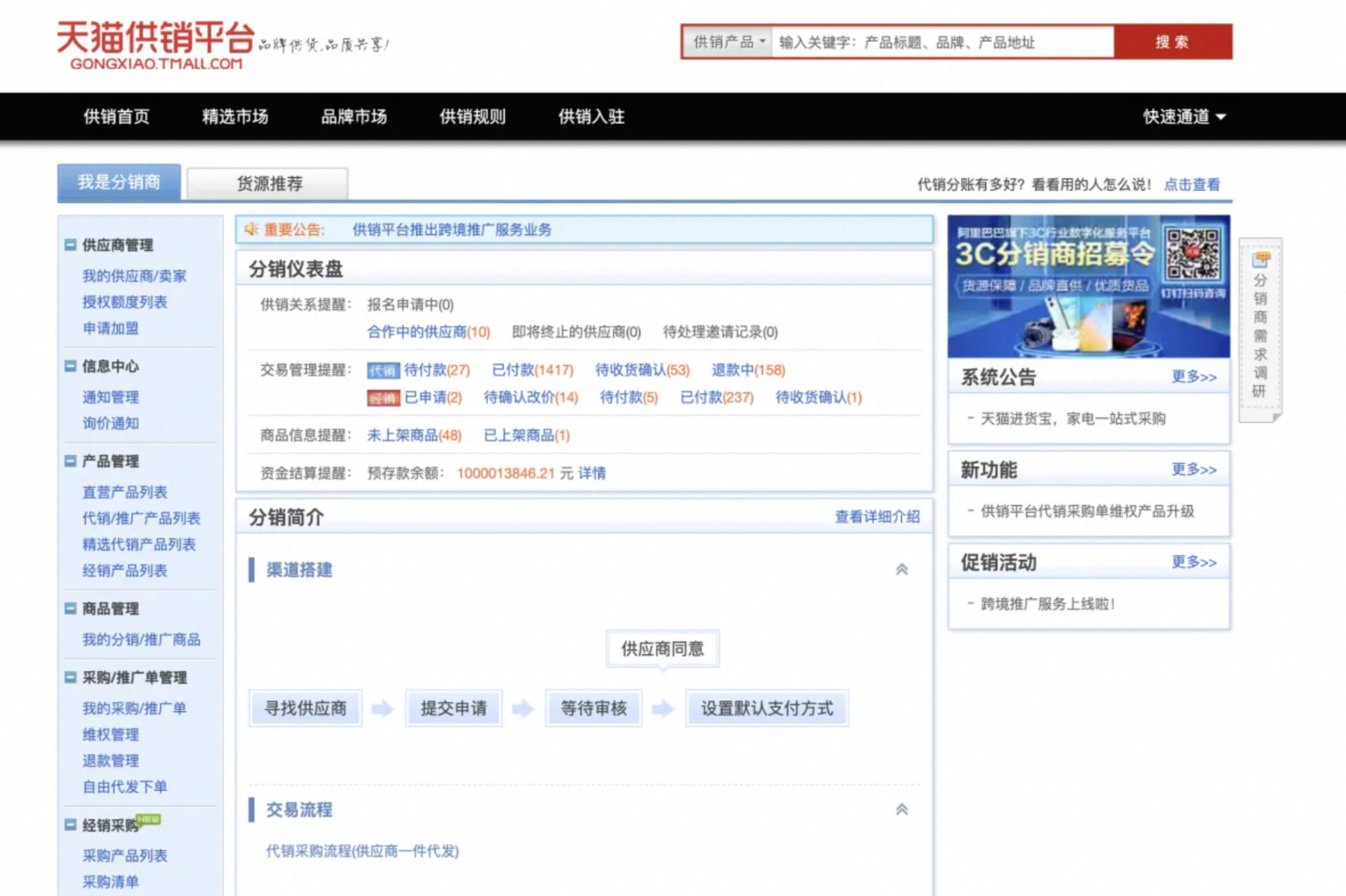Click 查看详细介绍 link
Image resolution: width=1346 pixels, height=896 pixels.
click(877, 517)
